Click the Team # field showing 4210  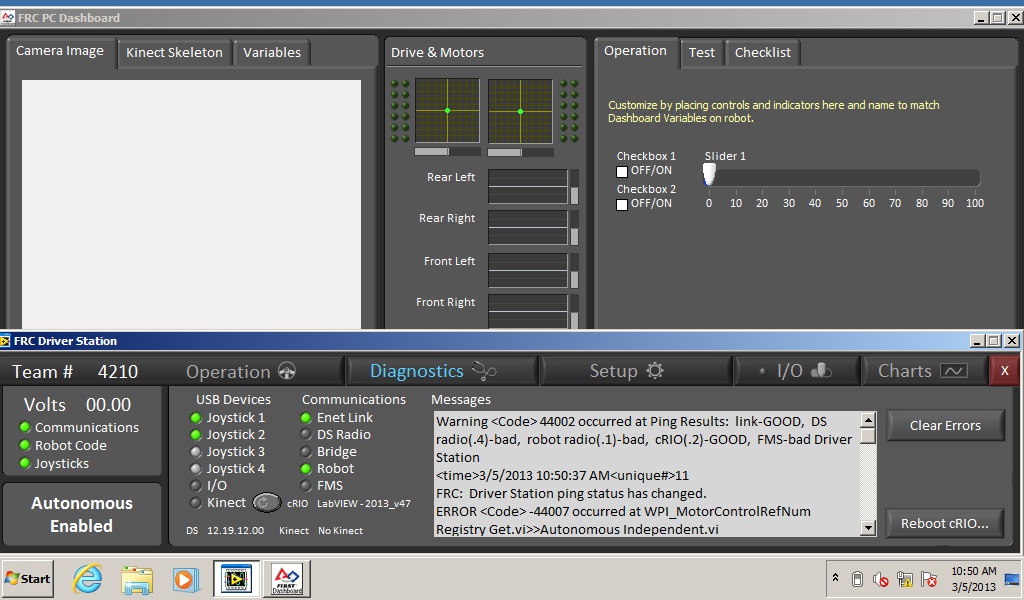pos(118,371)
